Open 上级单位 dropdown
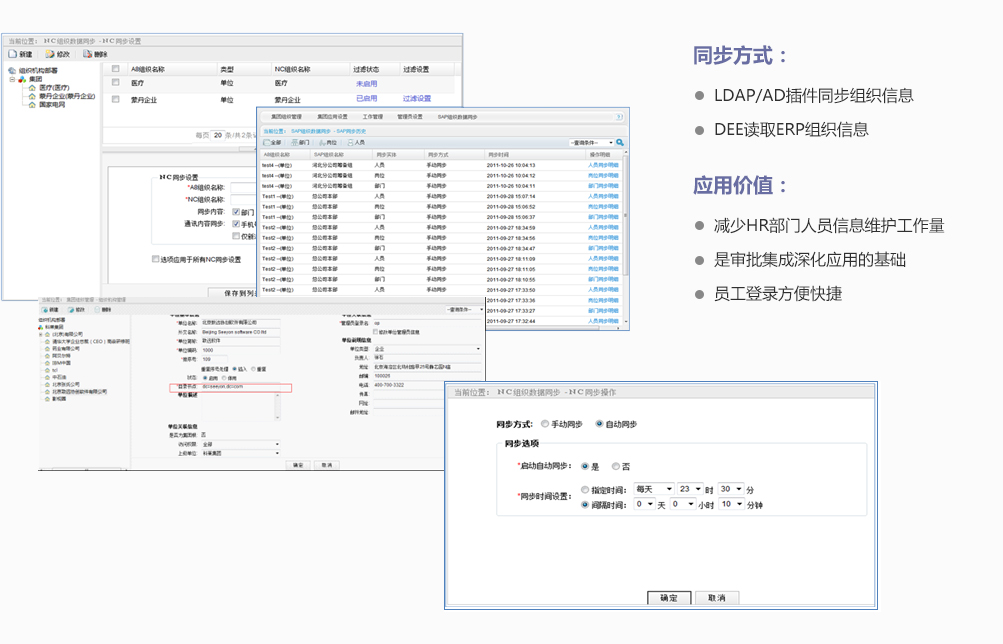 [x=241, y=453]
